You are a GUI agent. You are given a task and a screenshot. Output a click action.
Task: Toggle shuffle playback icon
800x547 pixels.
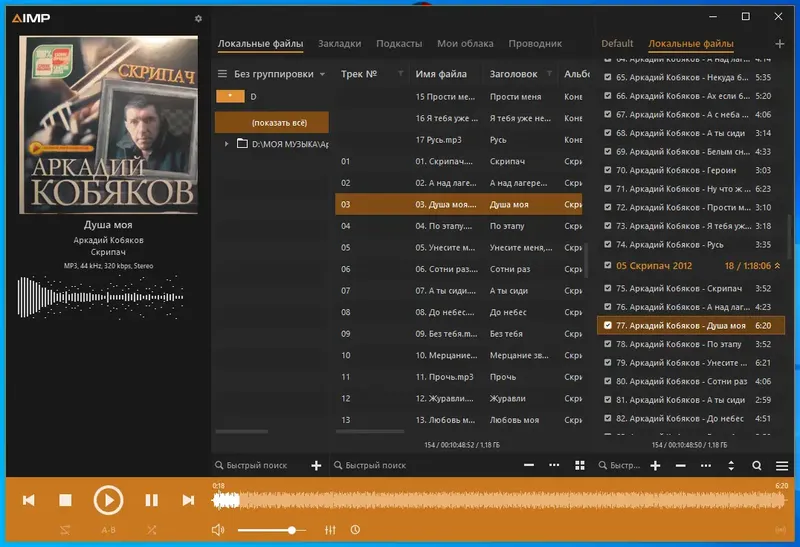[152, 530]
